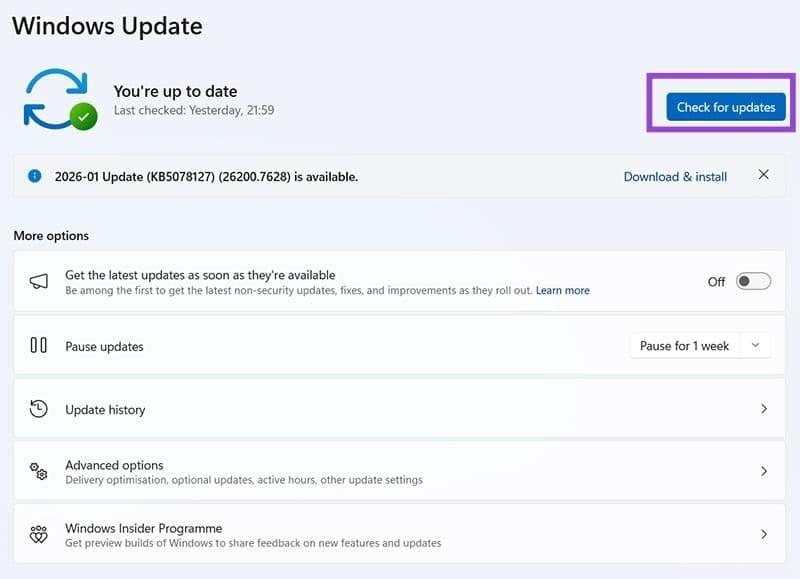Click the pause icon beside Pause updates

[x=39, y=346]
